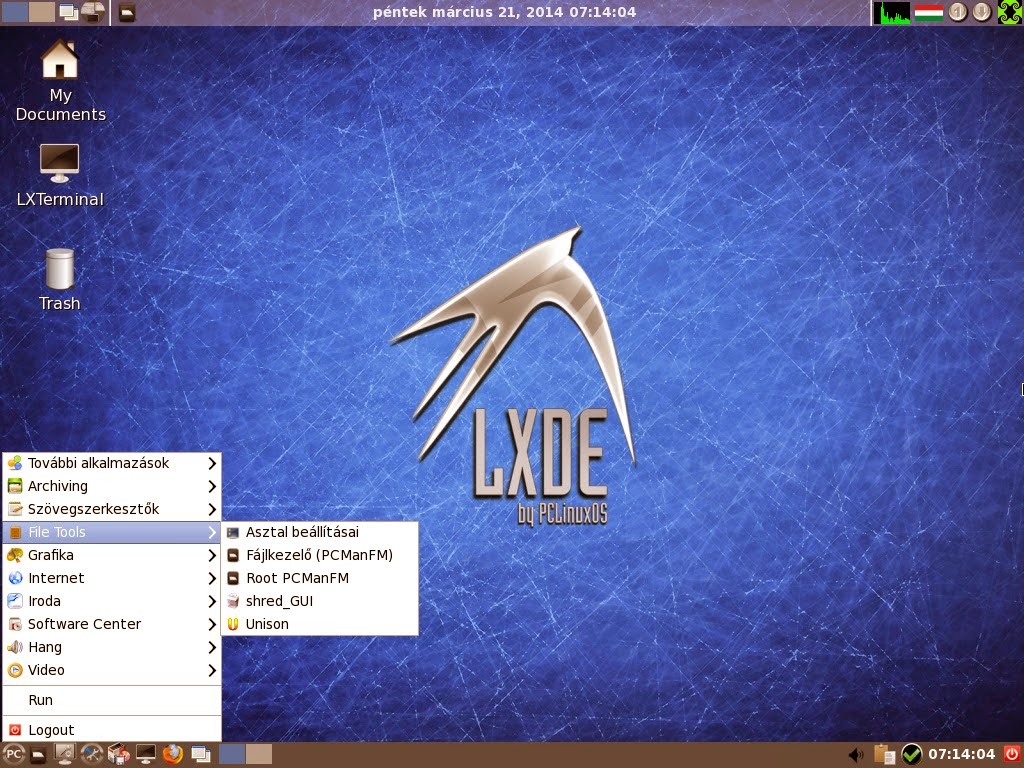Open the monitor settings launcher in bottom panel
1024x768 pixels.
[x=65, y=755]
